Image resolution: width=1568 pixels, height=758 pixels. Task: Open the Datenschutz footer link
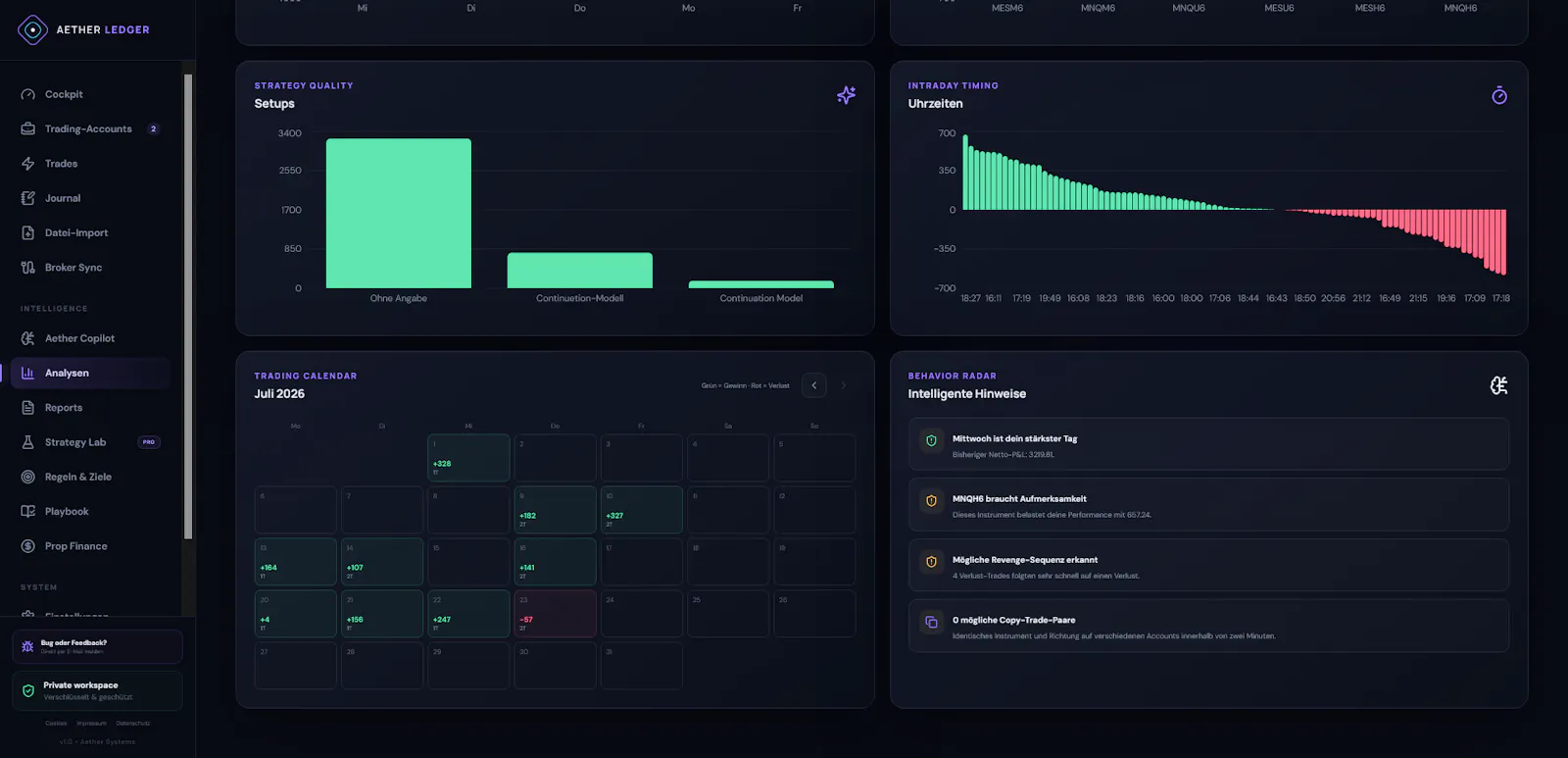133,724
